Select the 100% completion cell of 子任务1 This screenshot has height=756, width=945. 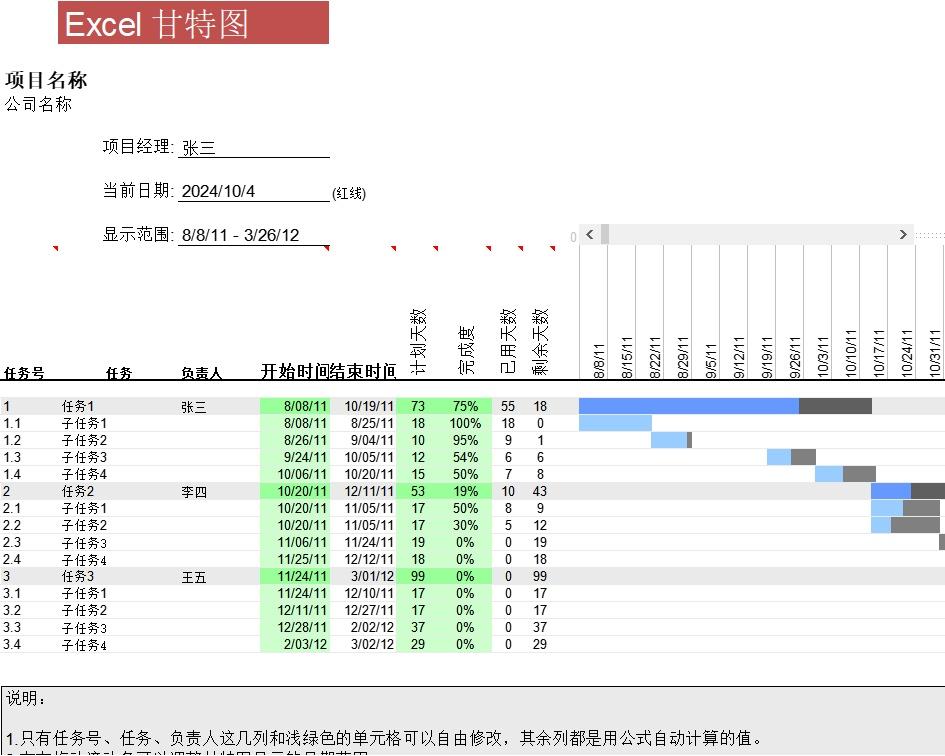click(x=465, y=423)
